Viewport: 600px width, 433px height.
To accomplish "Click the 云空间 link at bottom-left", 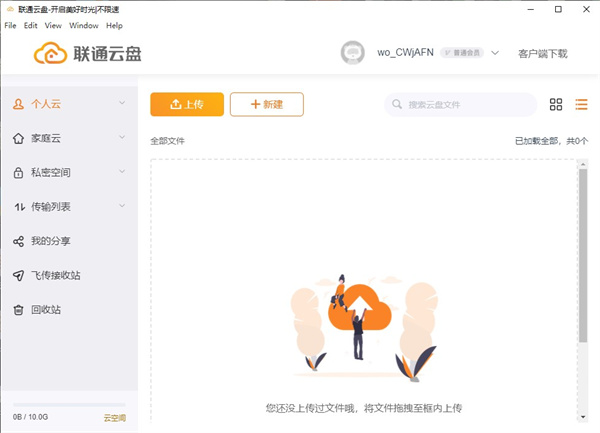I will coord(114,418).
